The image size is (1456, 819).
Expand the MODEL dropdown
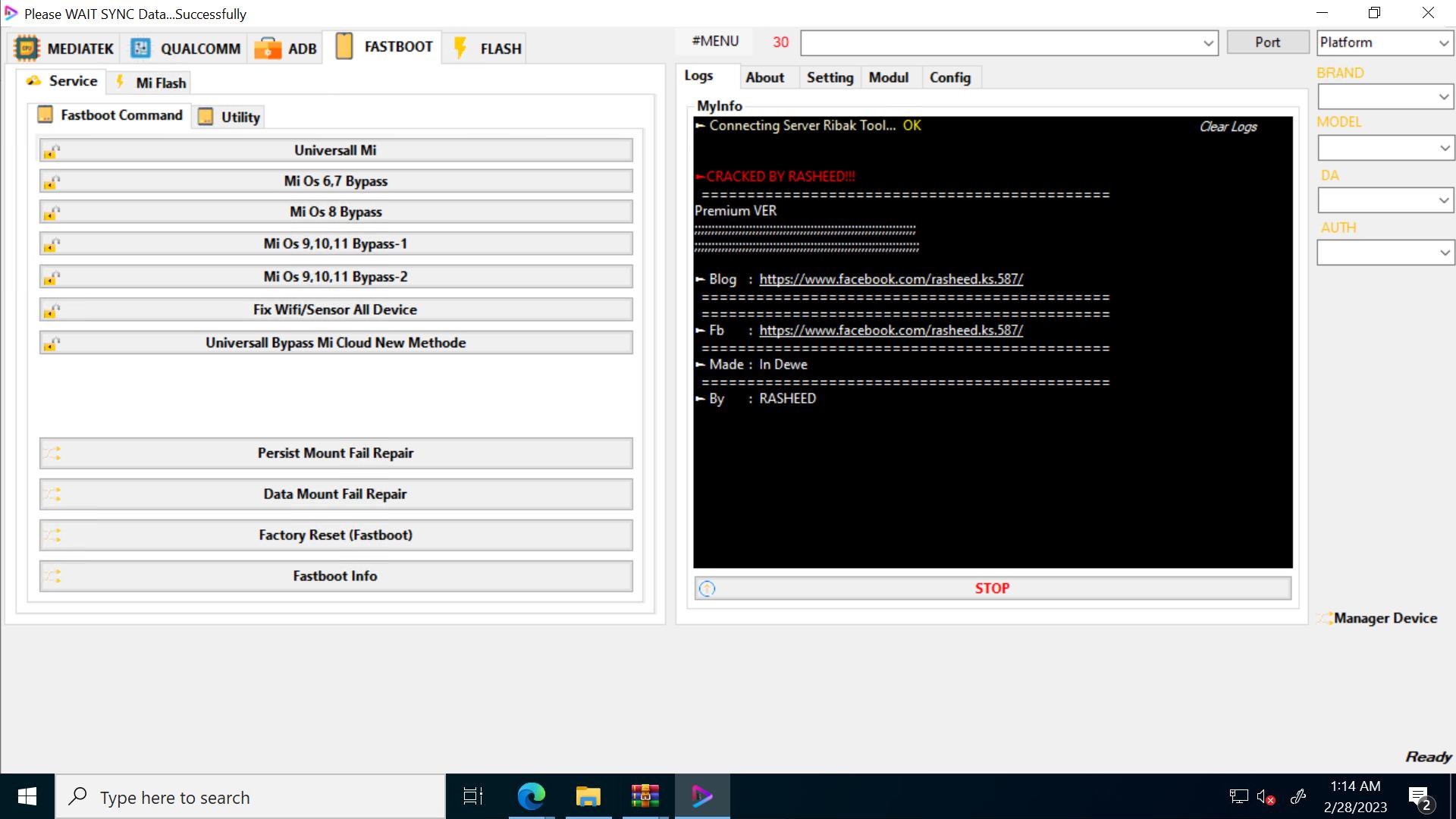[x=1443, y=149]
